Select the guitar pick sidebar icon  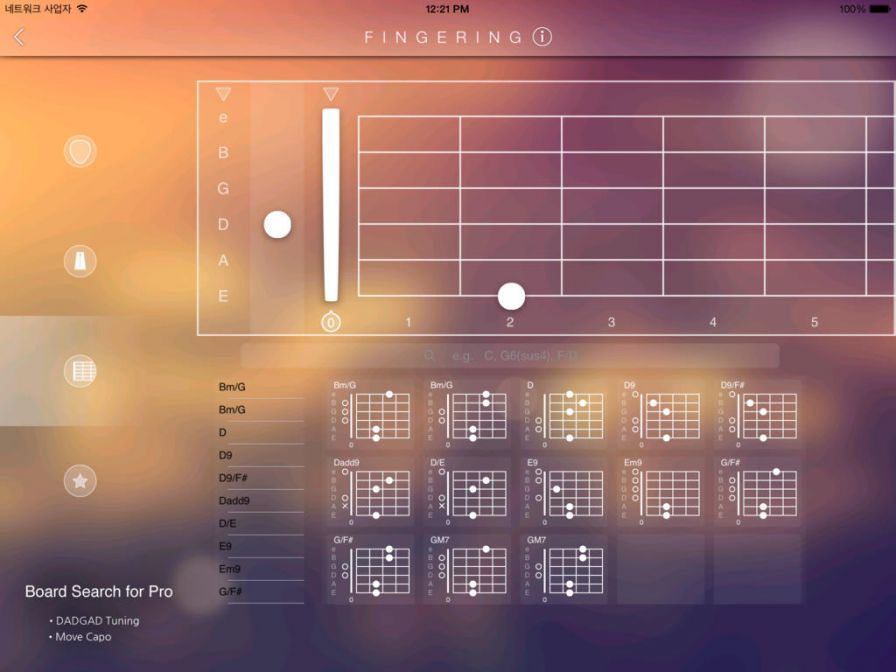coord(79,151)
